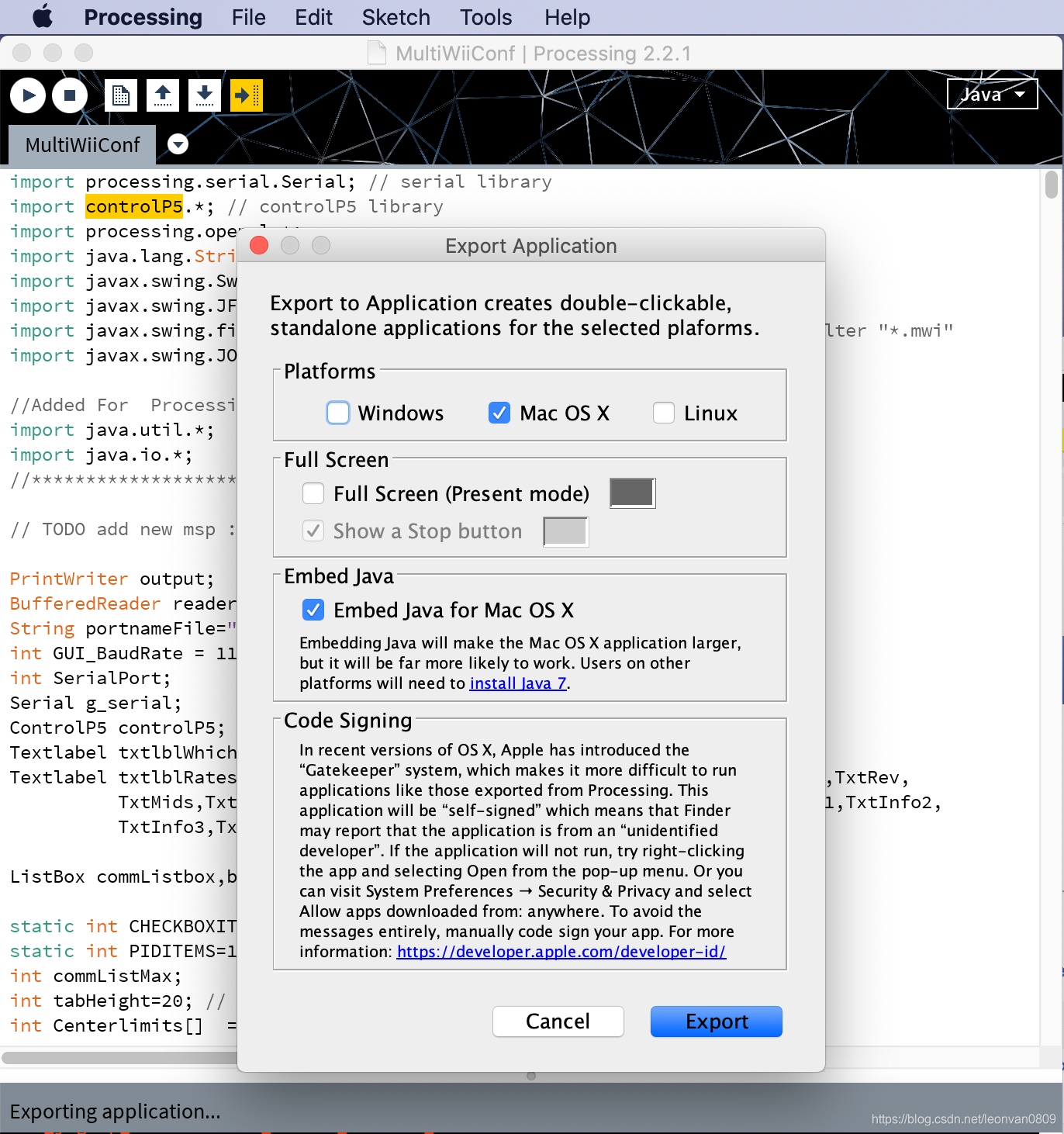
Task: Open a sketch with the up-arrow icon
Action: pos(163,95)
